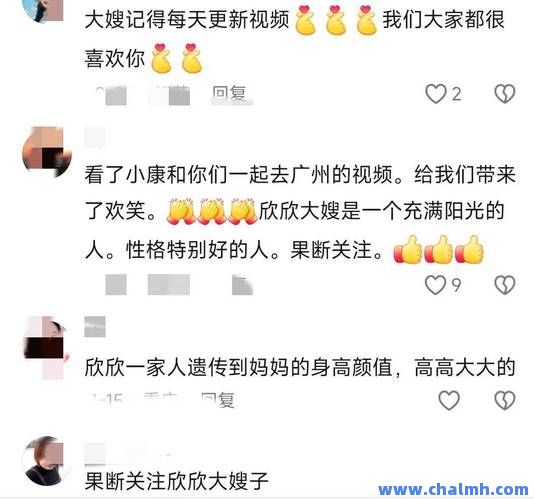Viewport: 534px width, 500px height.
Task: Tap broken heart on the Guangzhou video comment
Action: [505, 285]
